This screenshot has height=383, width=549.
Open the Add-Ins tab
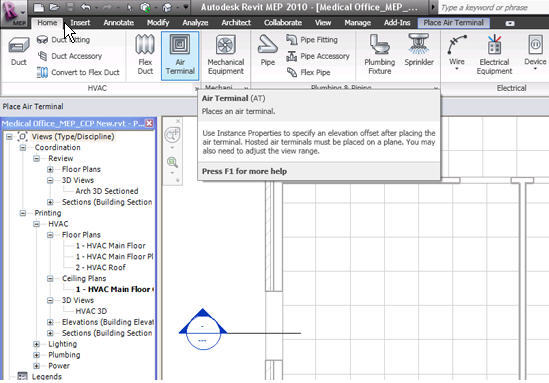point(397,23)
